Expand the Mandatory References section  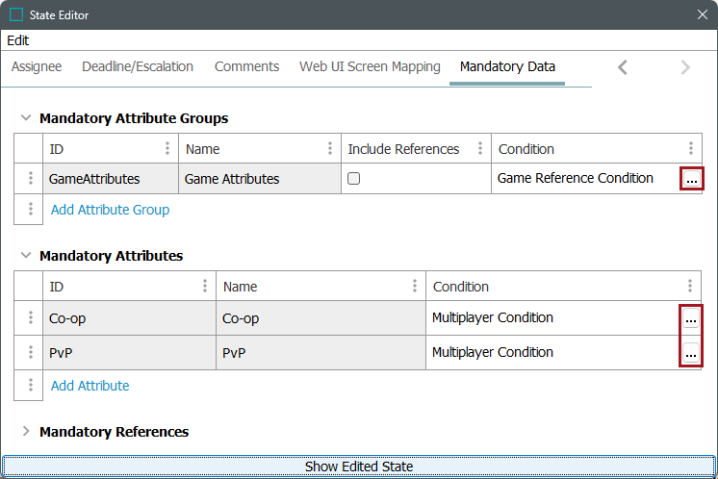click(26, 431)
